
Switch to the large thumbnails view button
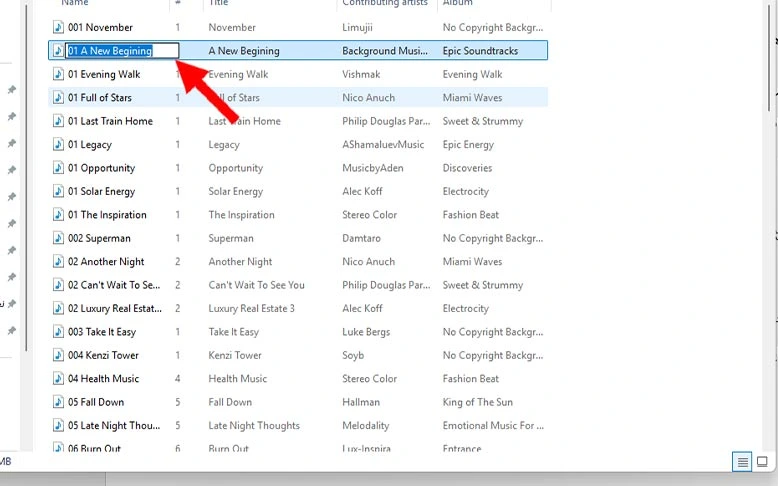(762, 462)
